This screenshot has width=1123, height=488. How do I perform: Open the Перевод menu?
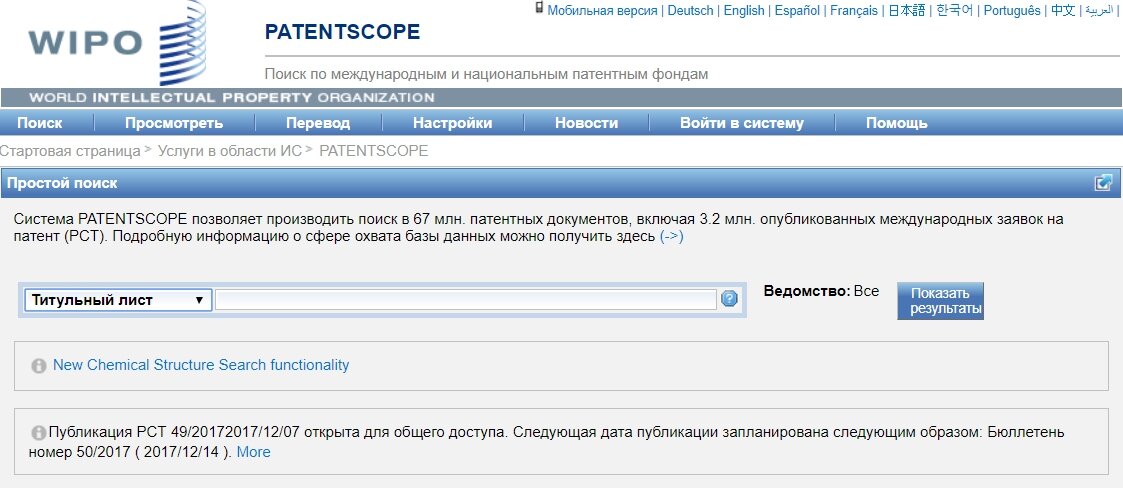point(318,123)
